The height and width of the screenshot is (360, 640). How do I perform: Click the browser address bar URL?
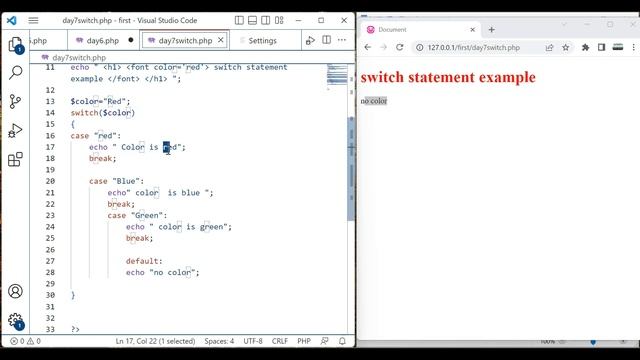[x=473, y=48]
